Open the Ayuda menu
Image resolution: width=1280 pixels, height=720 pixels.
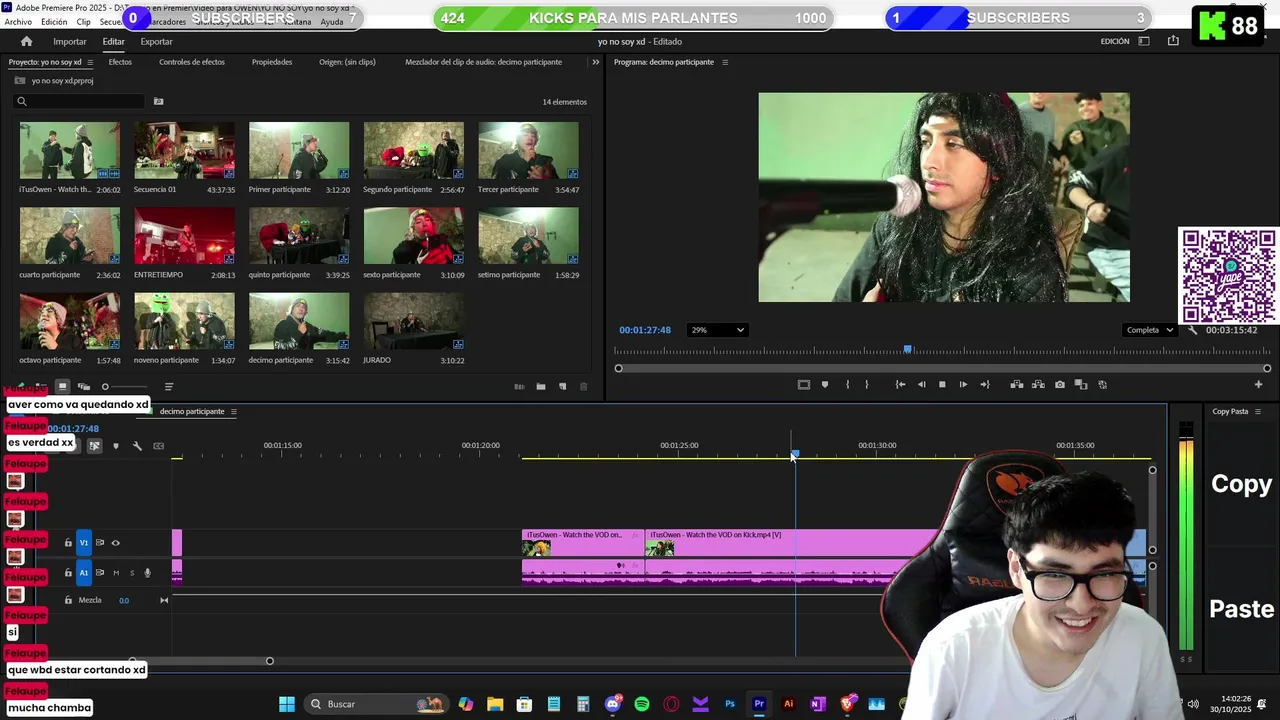pyautogui.click(x=331, y=22)
